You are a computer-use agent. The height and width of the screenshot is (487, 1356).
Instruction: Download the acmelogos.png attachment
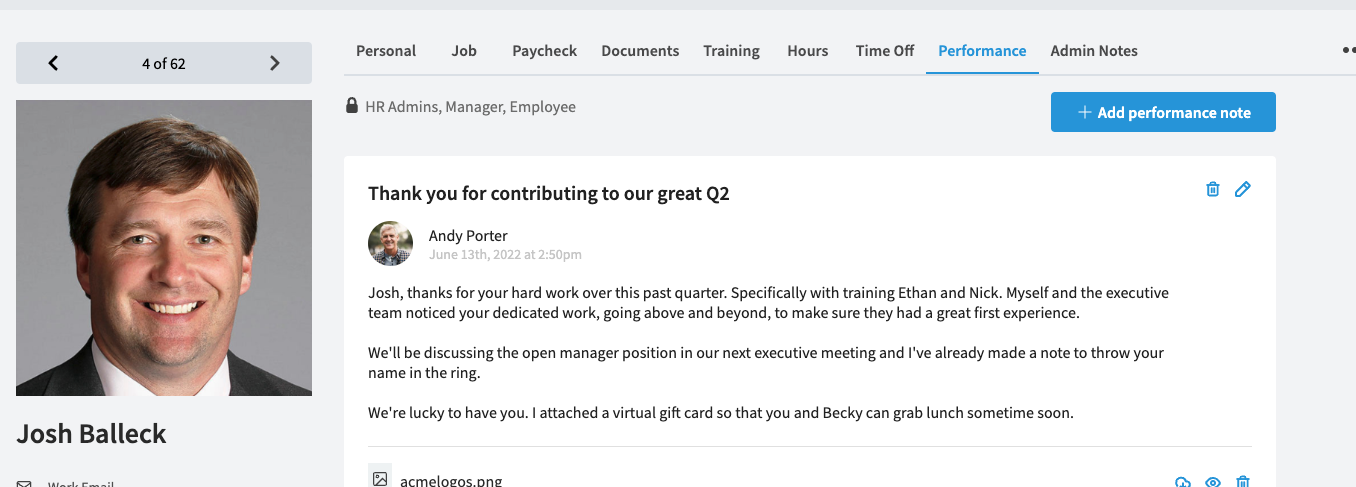coord(1183,482)
